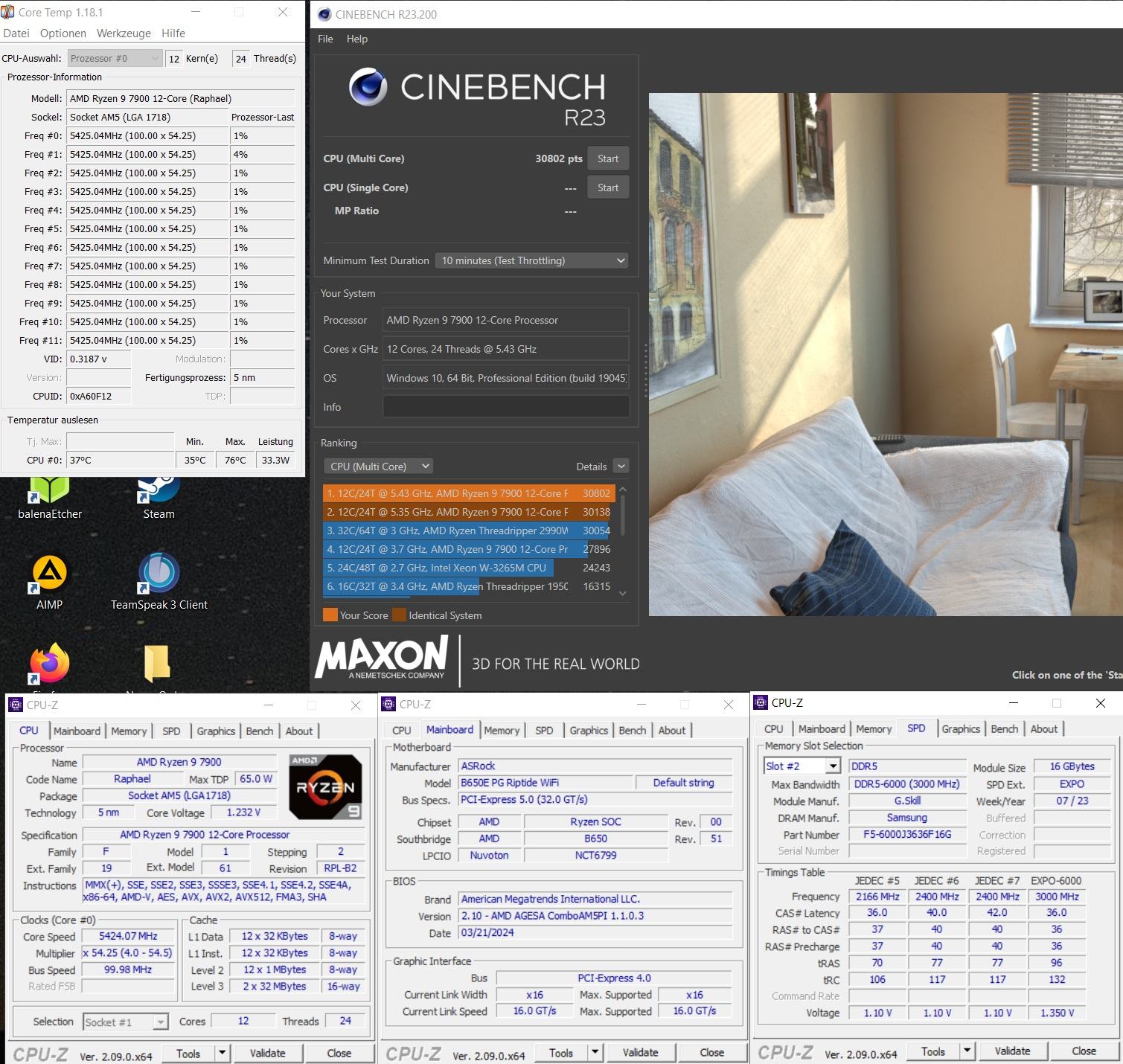Open the Tools arrow in the SPD CPU-Z window
This screenshot has width=1123, height=1064.
click(967, 1051)
